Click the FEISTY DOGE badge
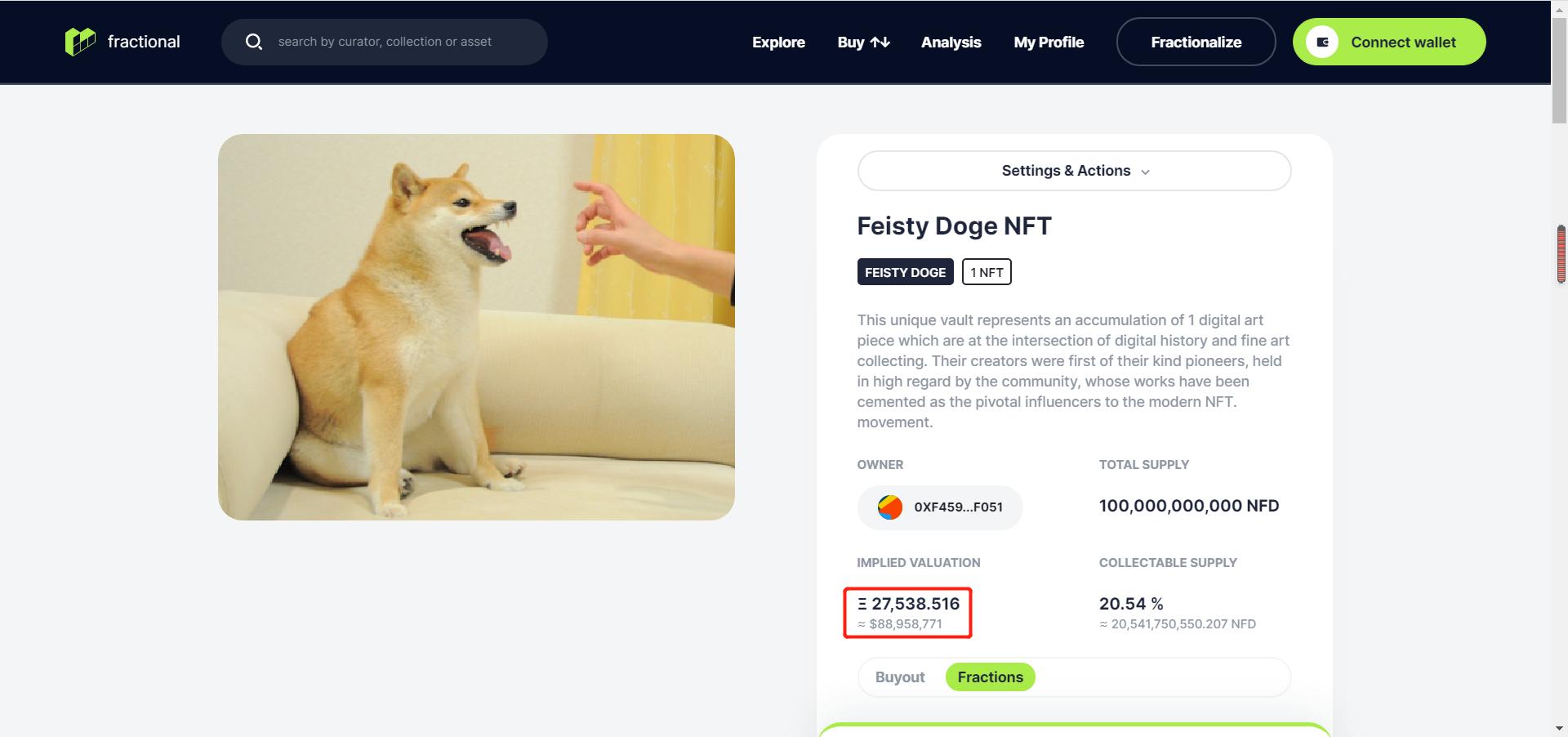Screen dimensions: 1568x737 pos(905,272)
